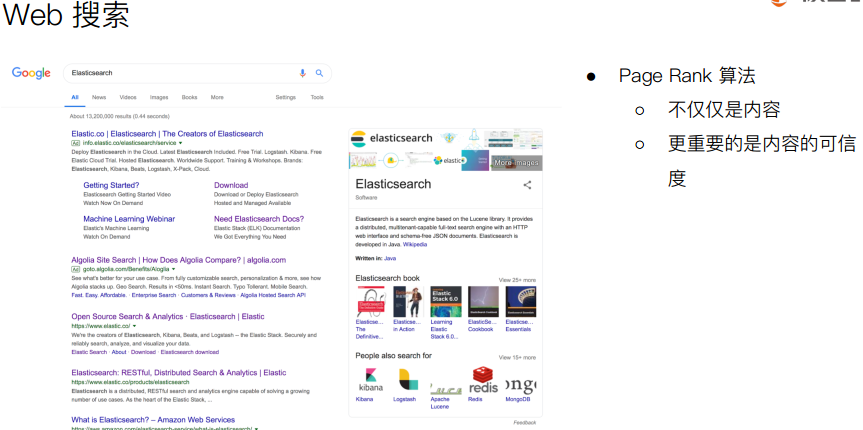Click the share icon in Elasticsearch panel

pos(527,185)
